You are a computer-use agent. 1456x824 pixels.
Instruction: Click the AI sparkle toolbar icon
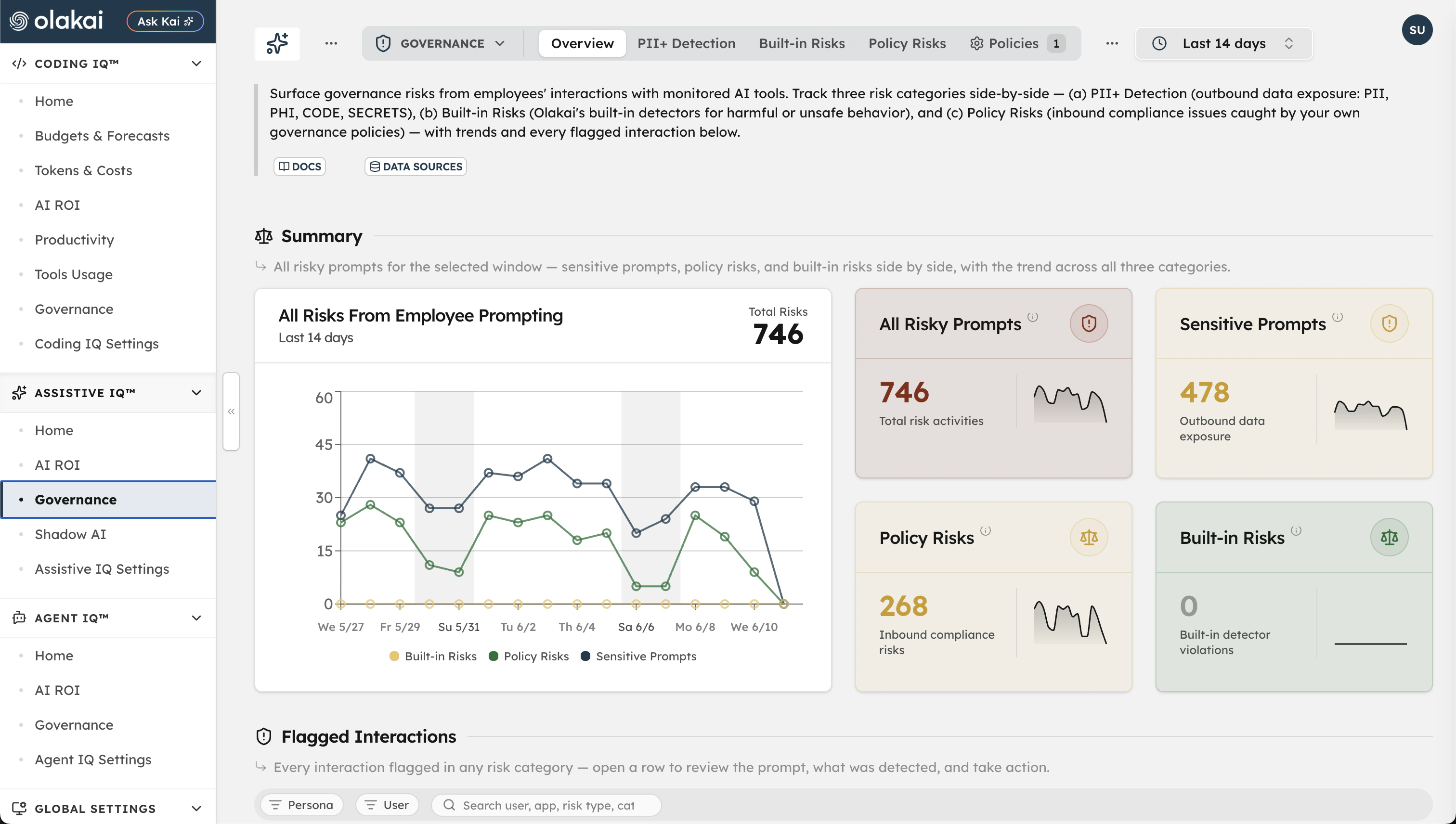pos(277,44)
